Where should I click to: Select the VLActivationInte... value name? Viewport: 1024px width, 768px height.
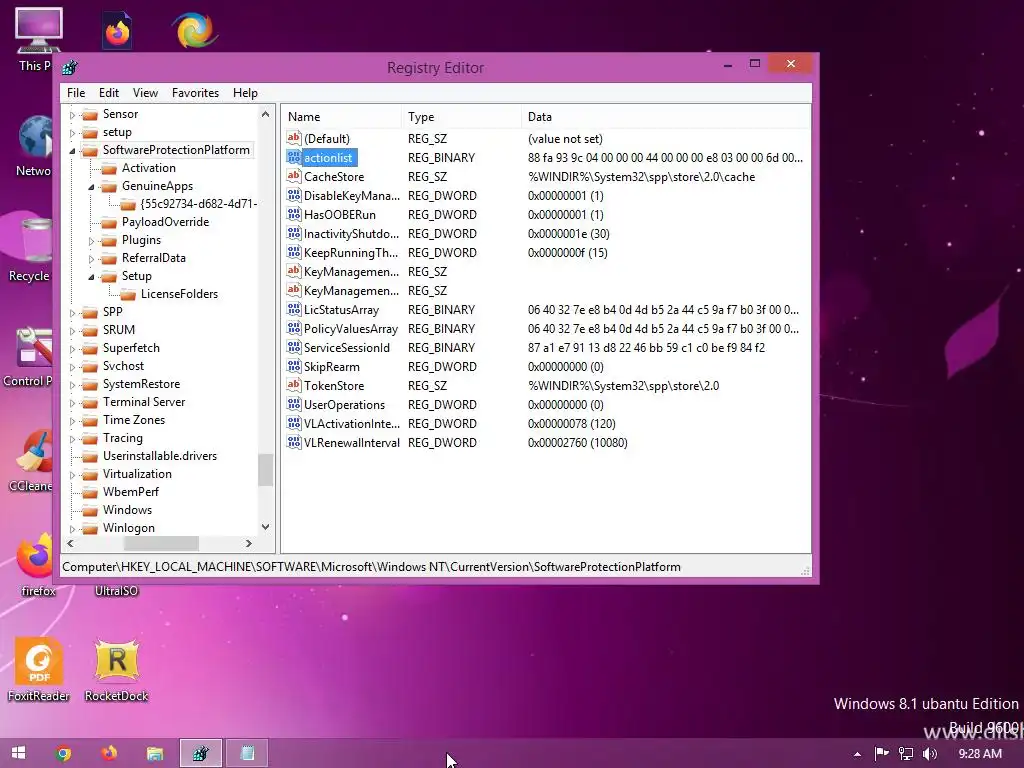[x=351, y=423]
